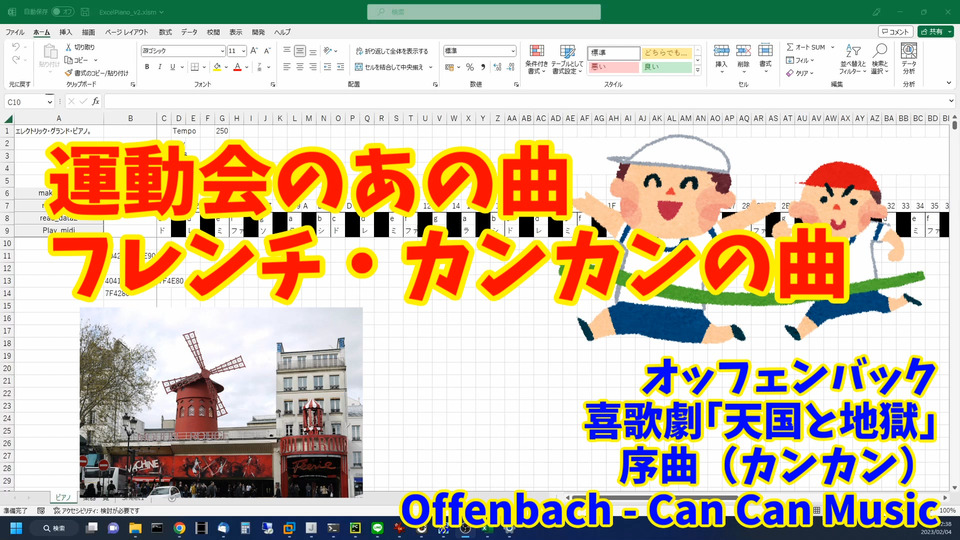Open the font size dropdown showing 11
The width and height of the screenshot is (960, 540).
[243, 51]
